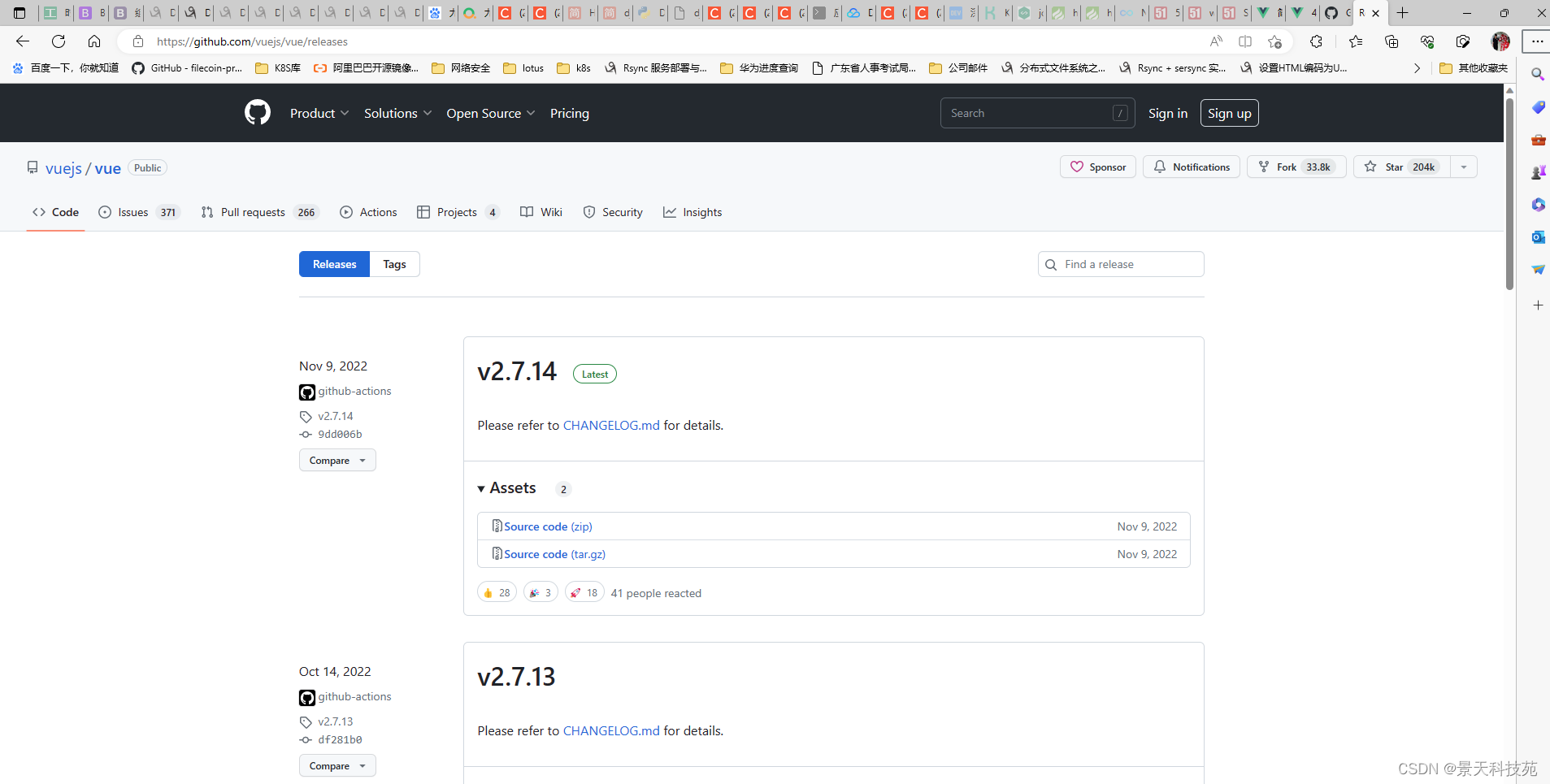1550x784 pixels.
Task: Open the Insights tab
Action: click(693, 212)
